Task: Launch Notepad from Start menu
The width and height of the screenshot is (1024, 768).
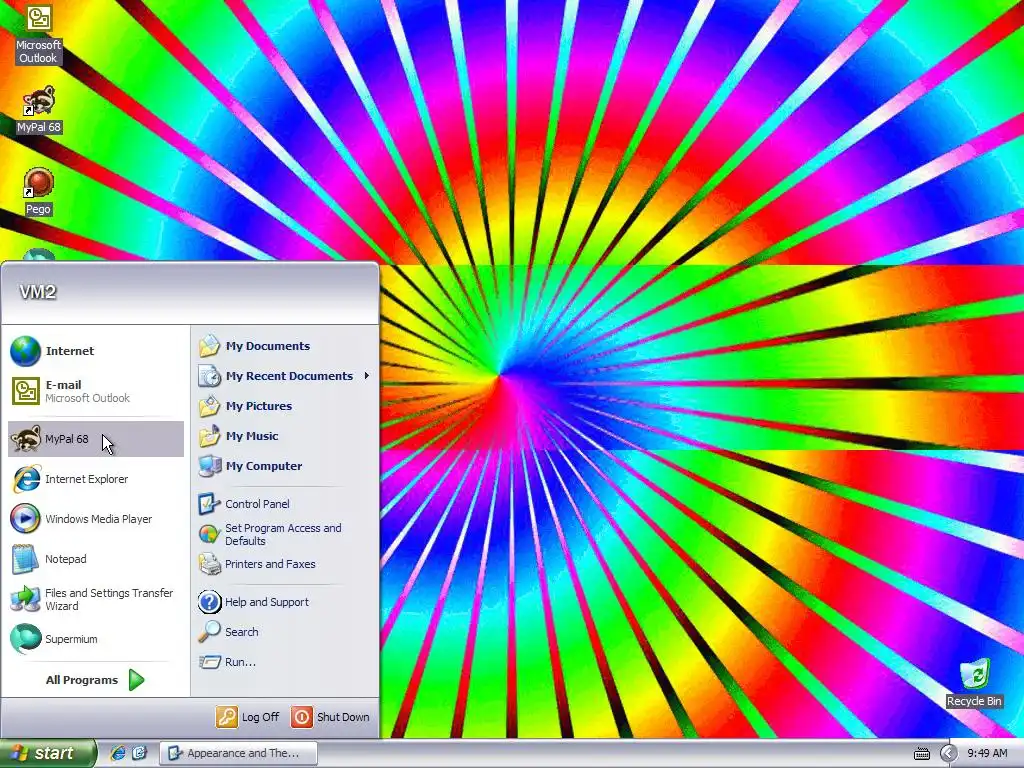Action: (96, 559)
